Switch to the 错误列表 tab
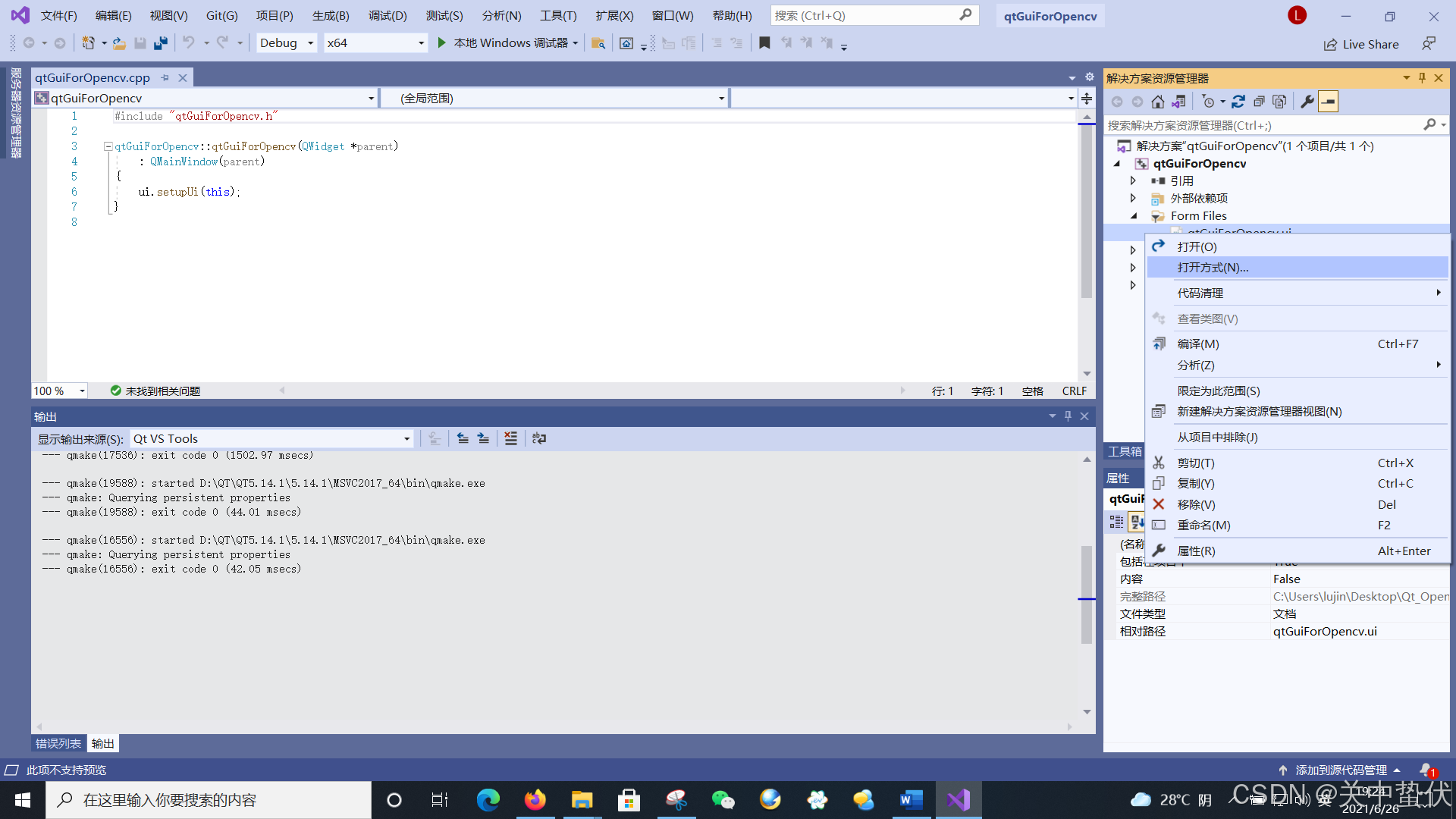The width and height of the screenshot is (1456, 819). click(57, 743)
